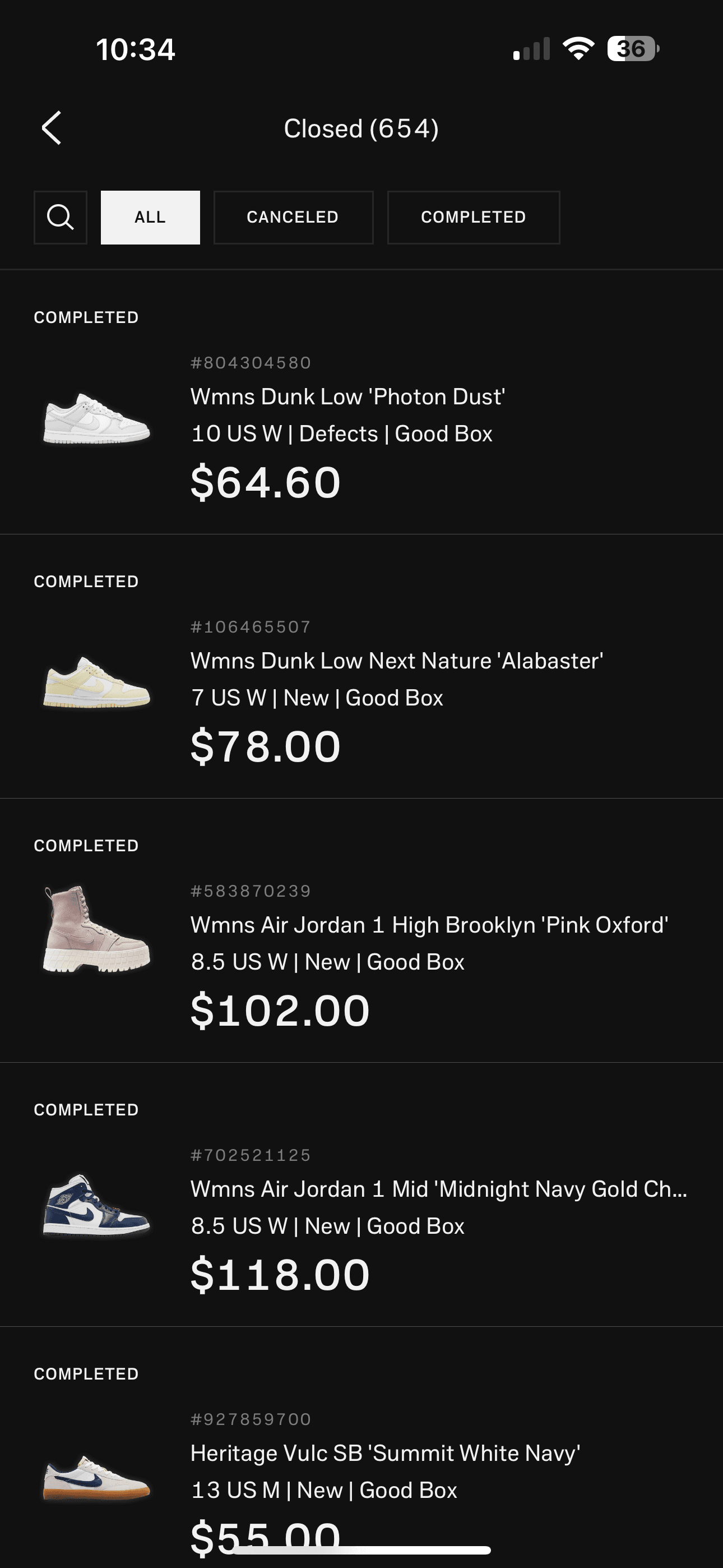Open Air Jordan 1 High Brooklyn listing
Viewport: 723px width, 1568px height.
429,925
